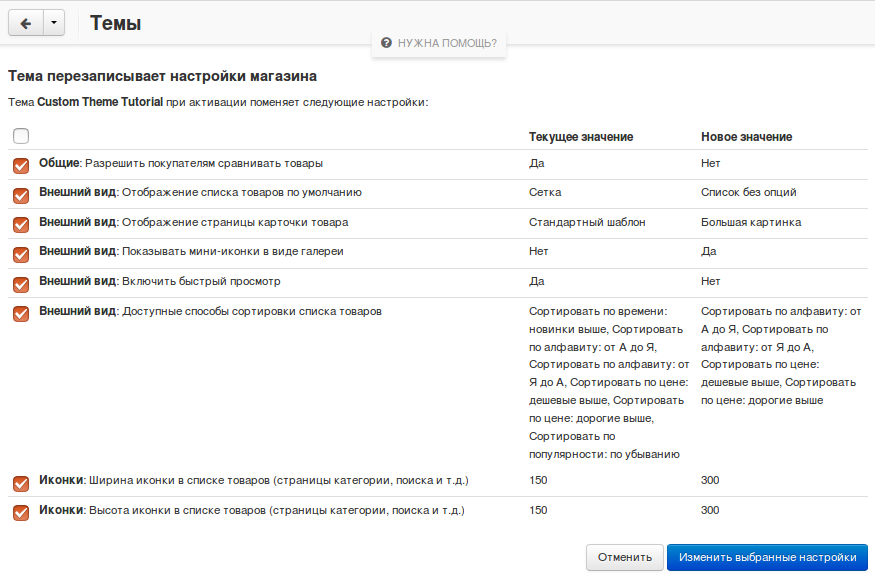The image size is (875, 580).
Task: Uncheck the Ширина иконки в списке товаров setting
Action: 20,480
